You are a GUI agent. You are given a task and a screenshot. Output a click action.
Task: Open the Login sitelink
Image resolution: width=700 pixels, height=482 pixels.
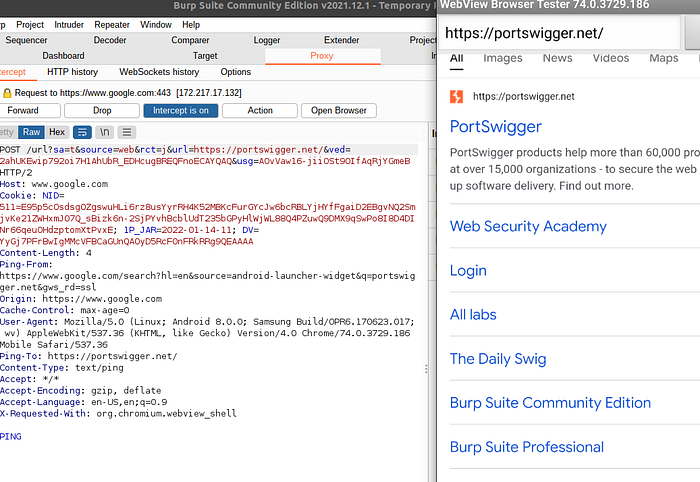[x=468, y=270]
